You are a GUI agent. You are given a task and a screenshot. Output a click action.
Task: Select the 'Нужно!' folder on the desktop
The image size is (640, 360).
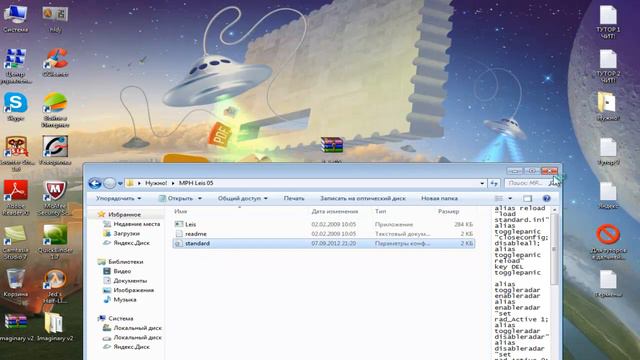coord(608,107)
